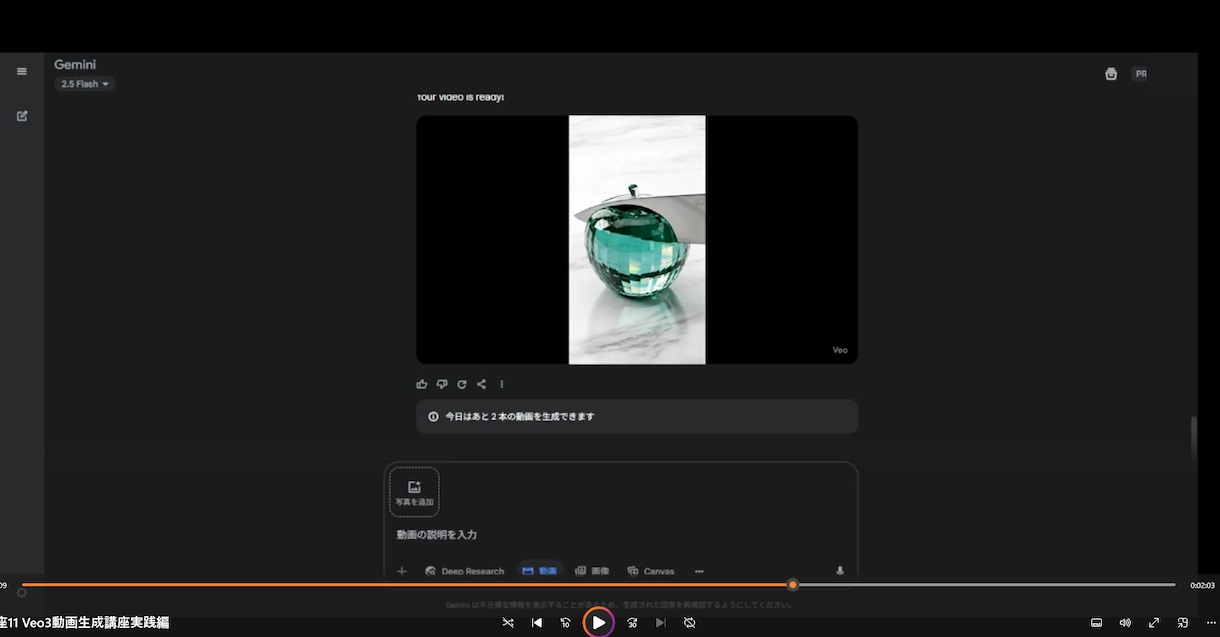Viewport: 1220px width, 637px height.
Task: Skip forward 30 seconds
Action: (632, 623)
